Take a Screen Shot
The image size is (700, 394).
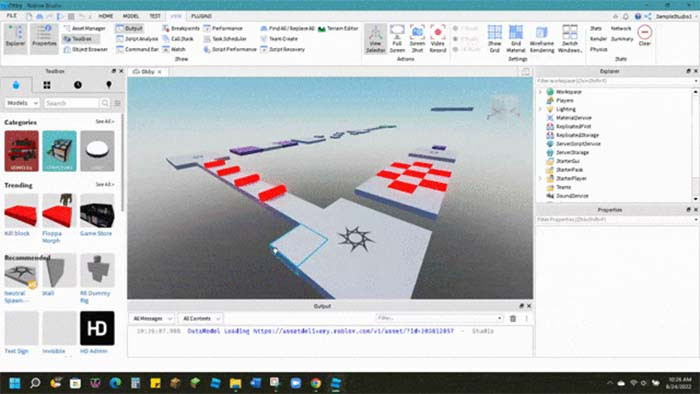pyautogui.click(x=417, y=39)
